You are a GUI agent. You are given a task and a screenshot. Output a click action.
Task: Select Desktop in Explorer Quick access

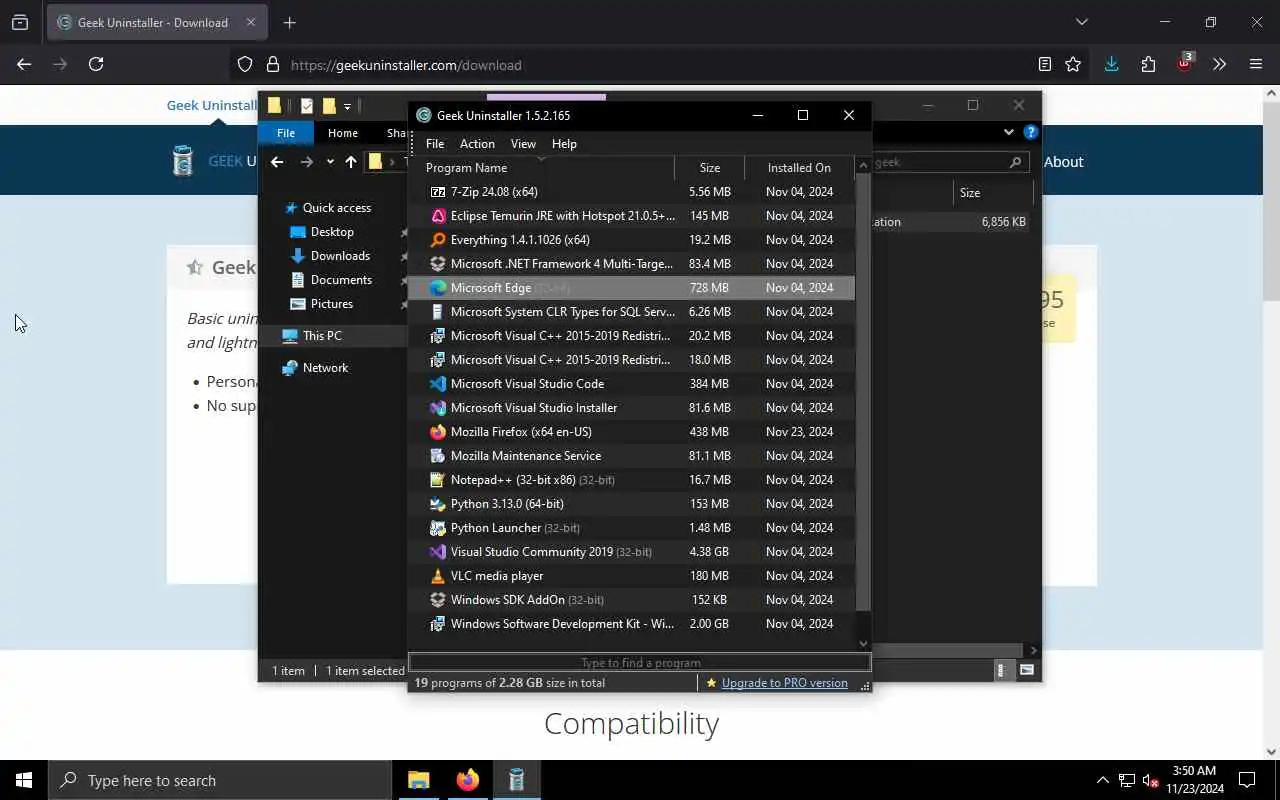(332, 231)
